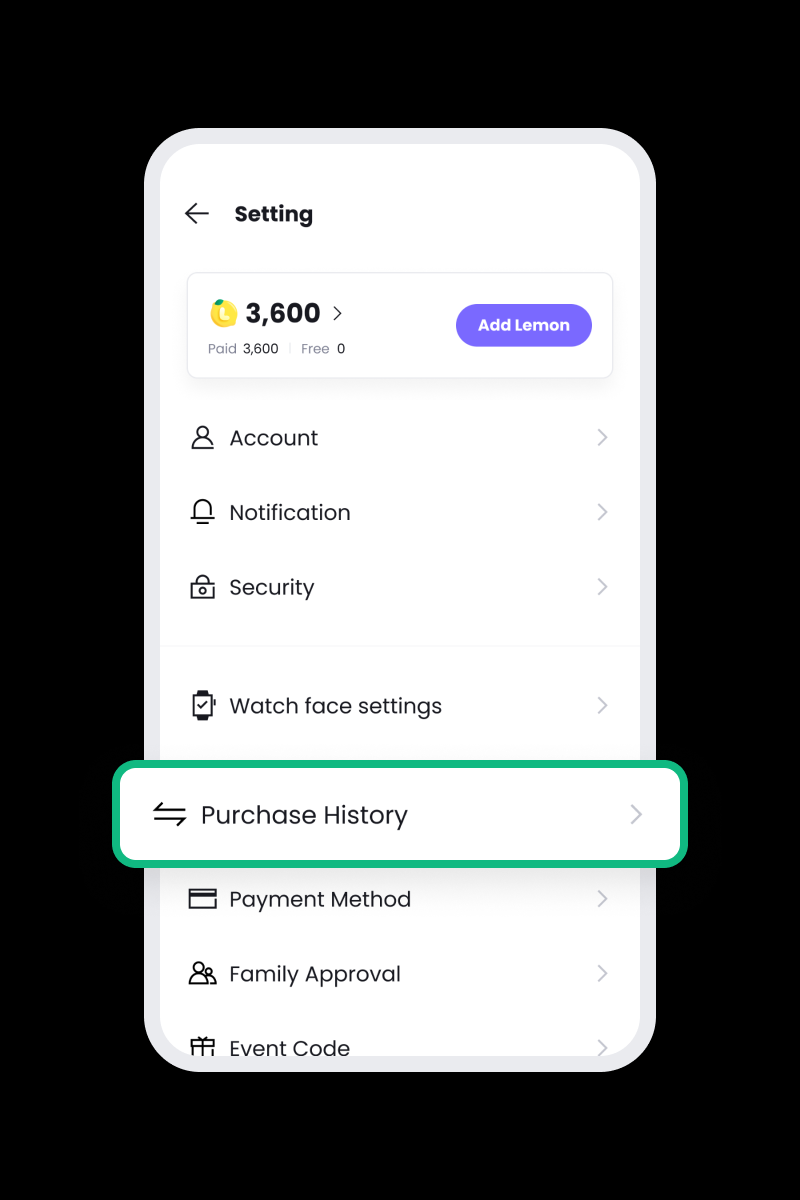The image size is (800, 1200).
Task: Open the Family Approval label
Action: (x=315, y=974)
